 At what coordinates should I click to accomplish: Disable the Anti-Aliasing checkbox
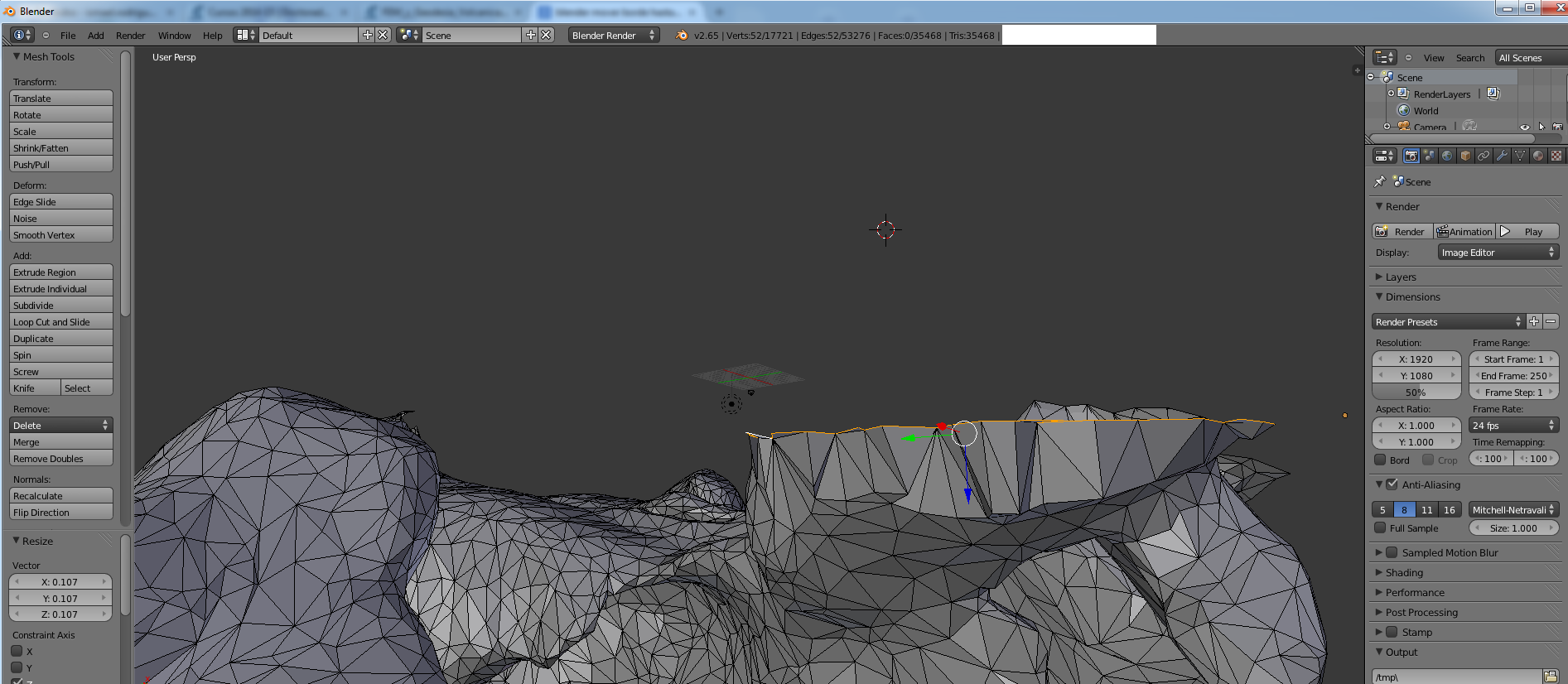(x=1392, y=484)
